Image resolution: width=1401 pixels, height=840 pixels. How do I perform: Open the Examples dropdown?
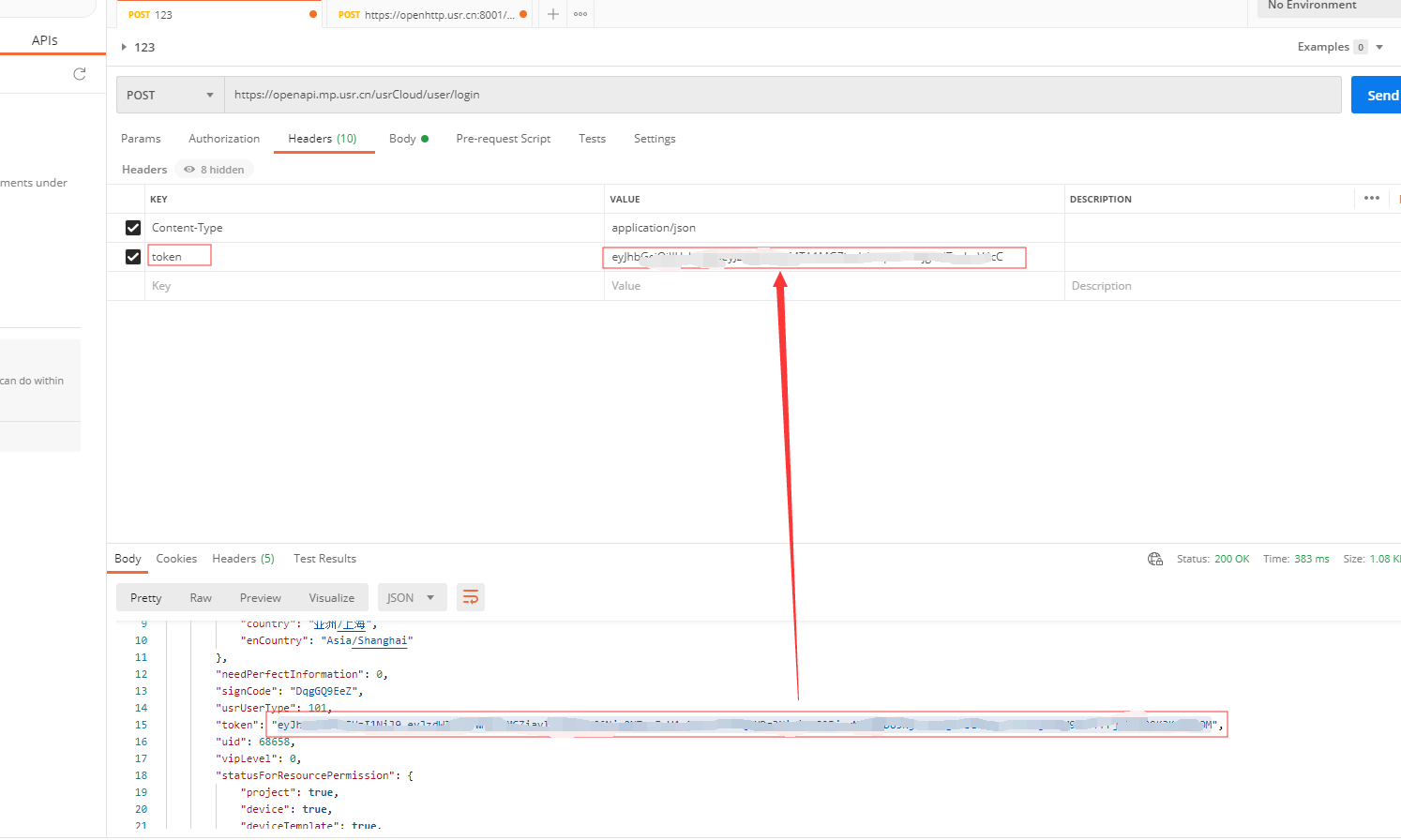point(1378,47)
